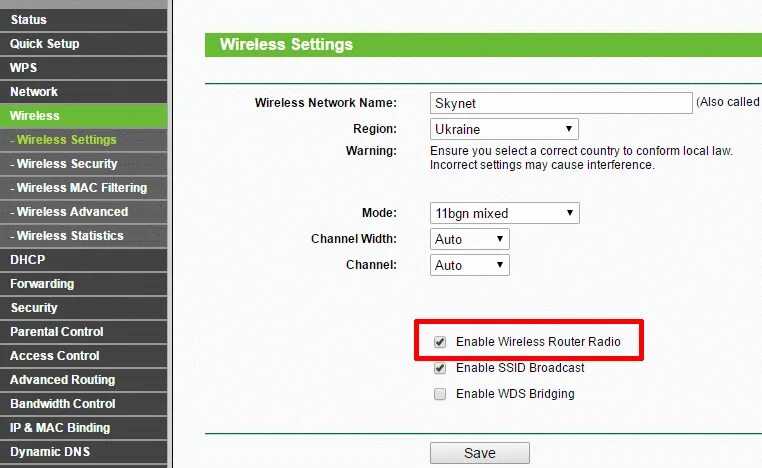The height and width of the screenshot is (468, 762).
Task: Open the Status menu item
Action: 84,20
